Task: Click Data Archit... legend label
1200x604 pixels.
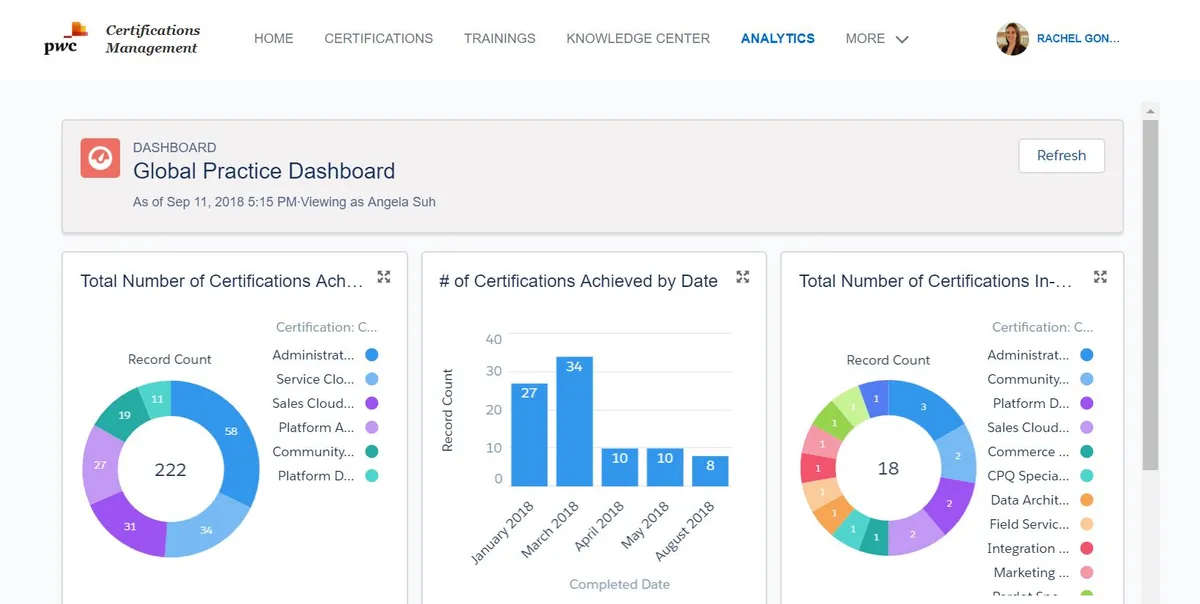Action: [x=1030, y=500]
